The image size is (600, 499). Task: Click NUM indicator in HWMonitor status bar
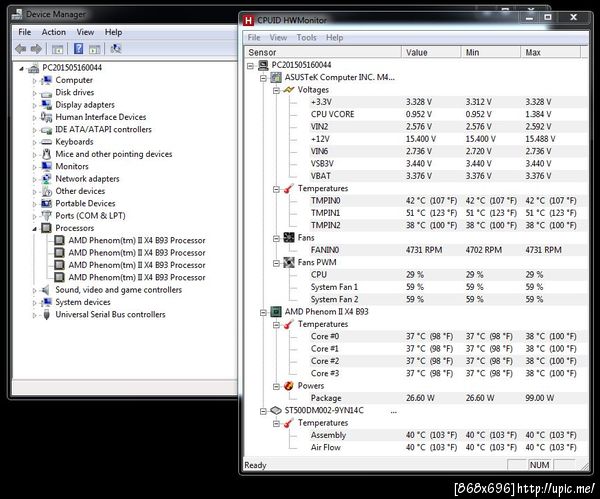539,465
